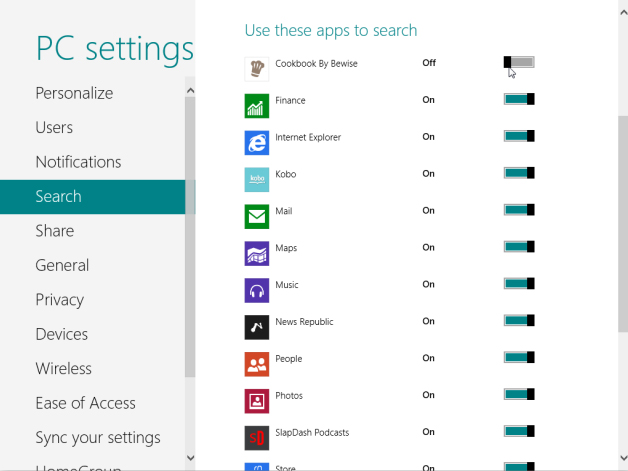The width and height of the screenshot is (628, 471).
Task: Click the News Republic app name
Action: click(304, 322)
